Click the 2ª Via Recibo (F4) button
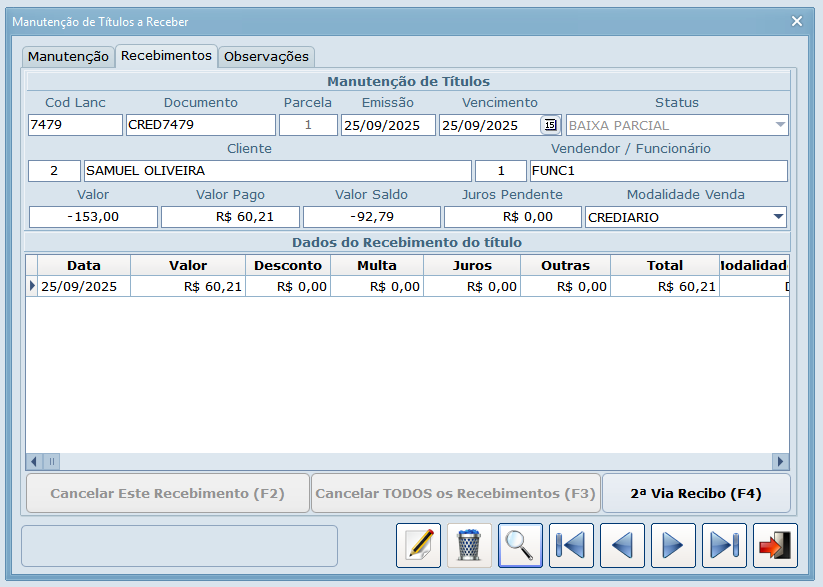The image size is (823, 587). click(x=696, y=493)
